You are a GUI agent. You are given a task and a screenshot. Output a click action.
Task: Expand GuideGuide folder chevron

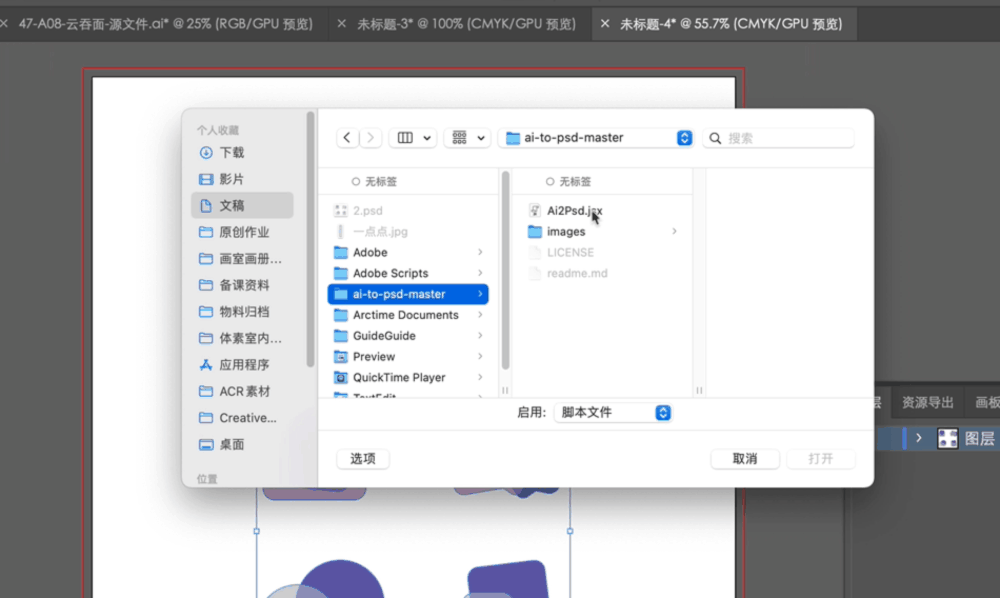click(480, 336)
